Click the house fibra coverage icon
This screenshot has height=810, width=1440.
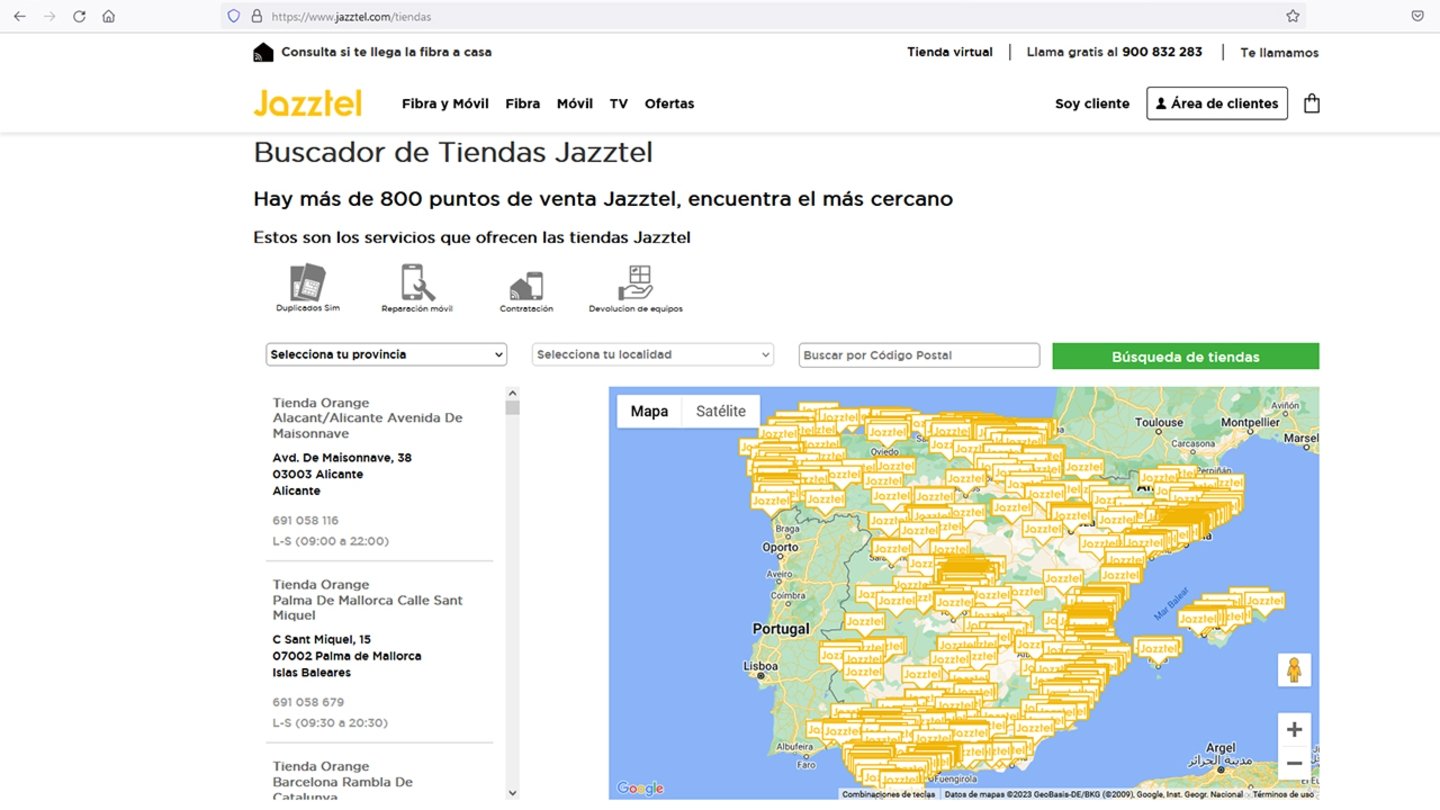click(263, 52)
